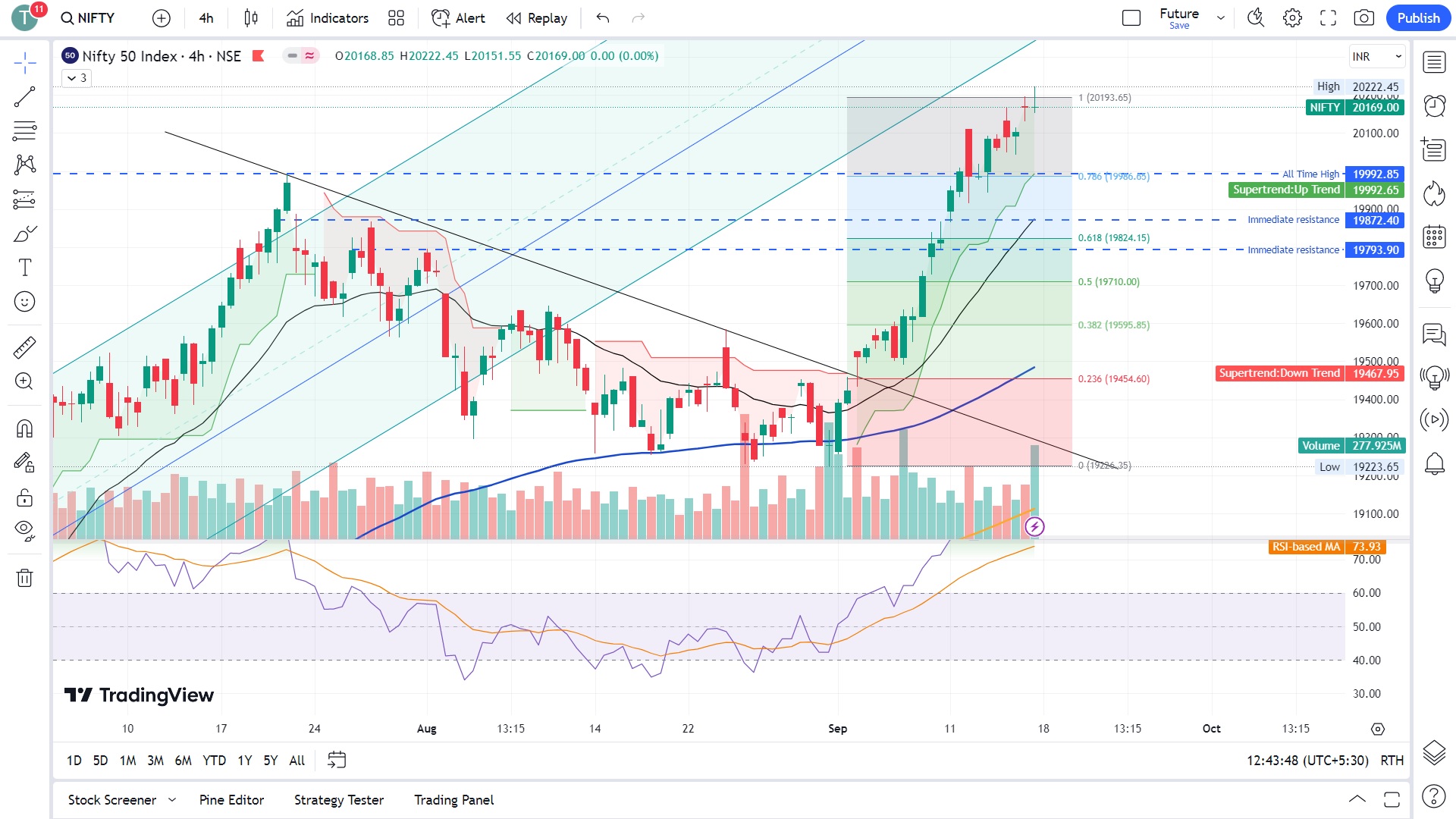Open the forecasting and measurement tools
The image size is (1456, 819).
(x=24, y=199)
